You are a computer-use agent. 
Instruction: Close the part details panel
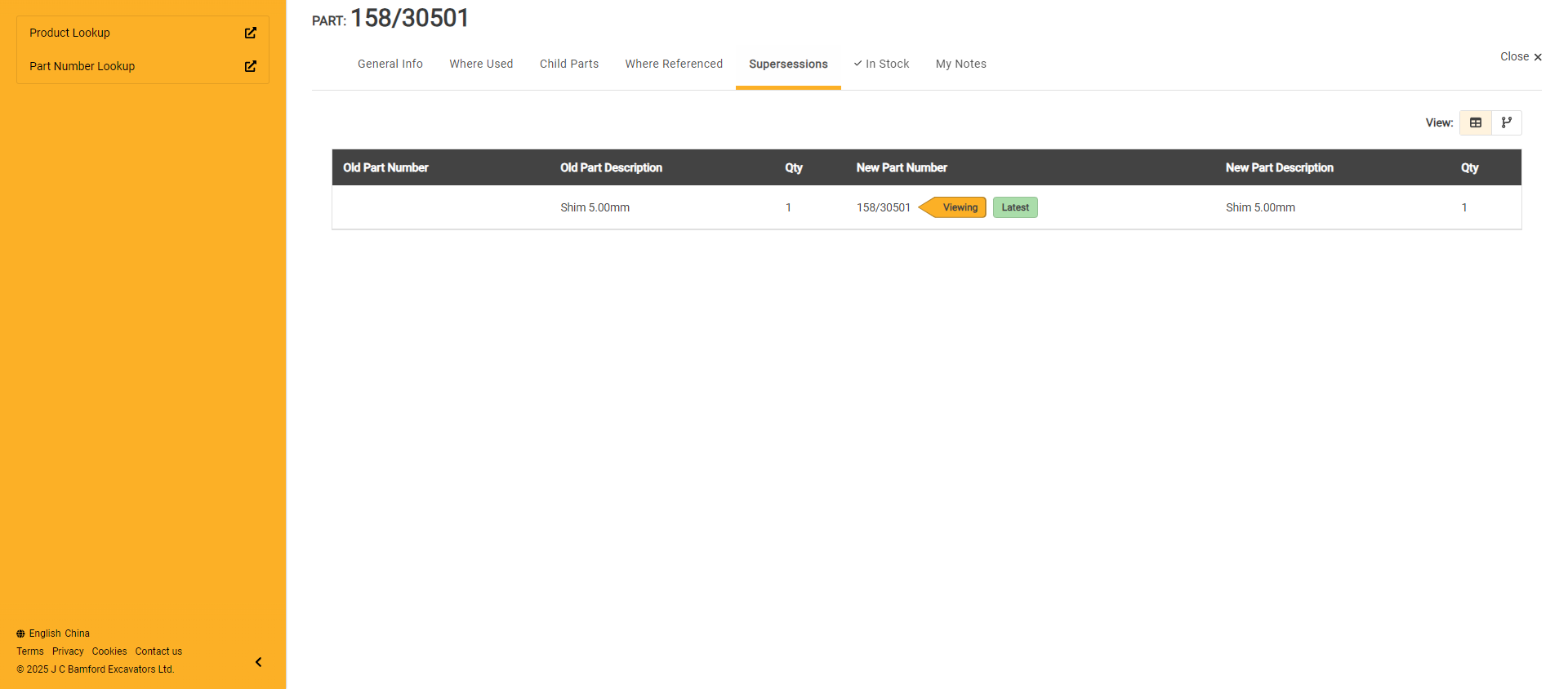tap(1520, 56)
